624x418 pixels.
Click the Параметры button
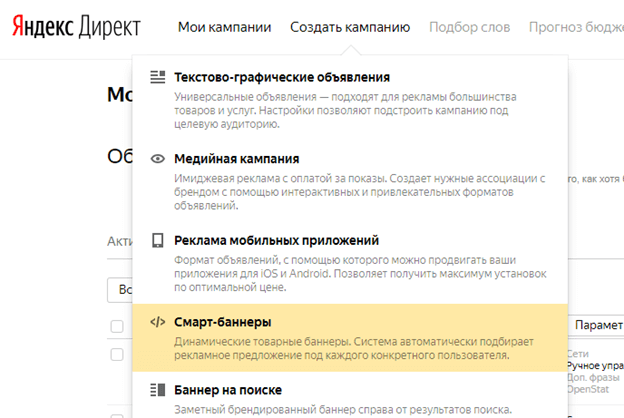598,325
